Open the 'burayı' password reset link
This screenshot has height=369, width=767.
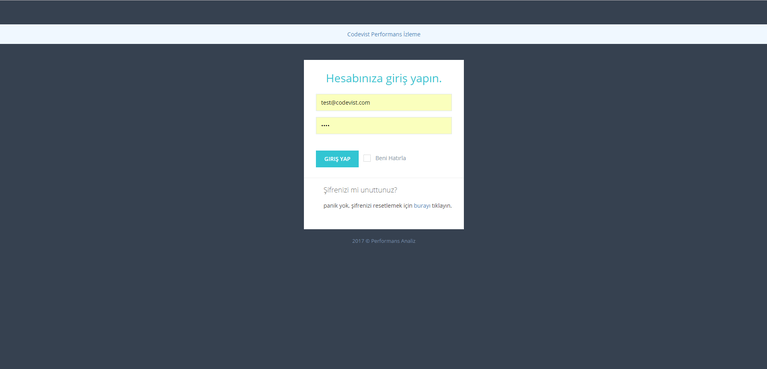422,206
